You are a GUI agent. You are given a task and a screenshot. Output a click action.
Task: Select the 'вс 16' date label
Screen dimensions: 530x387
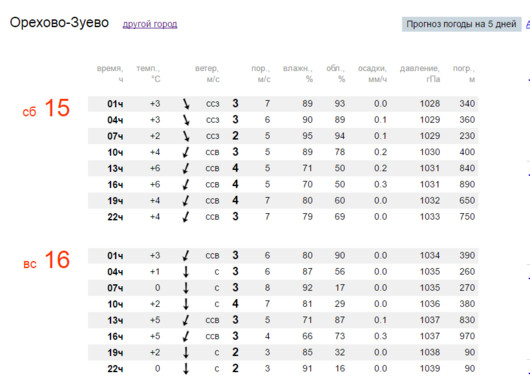[x=46, y=260]
